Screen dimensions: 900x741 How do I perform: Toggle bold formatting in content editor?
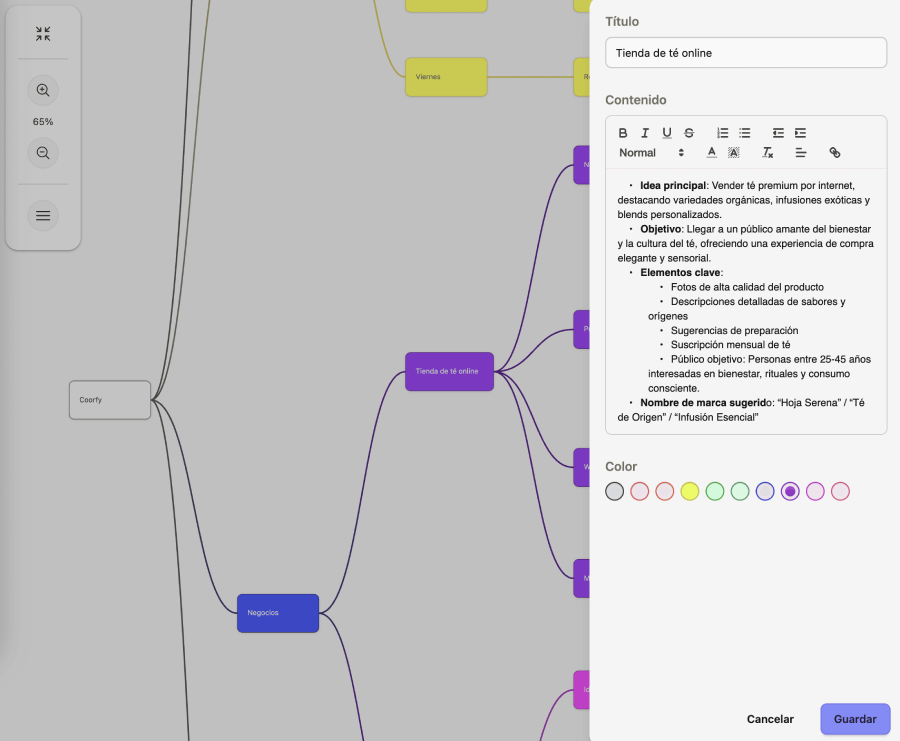(623, 133)
